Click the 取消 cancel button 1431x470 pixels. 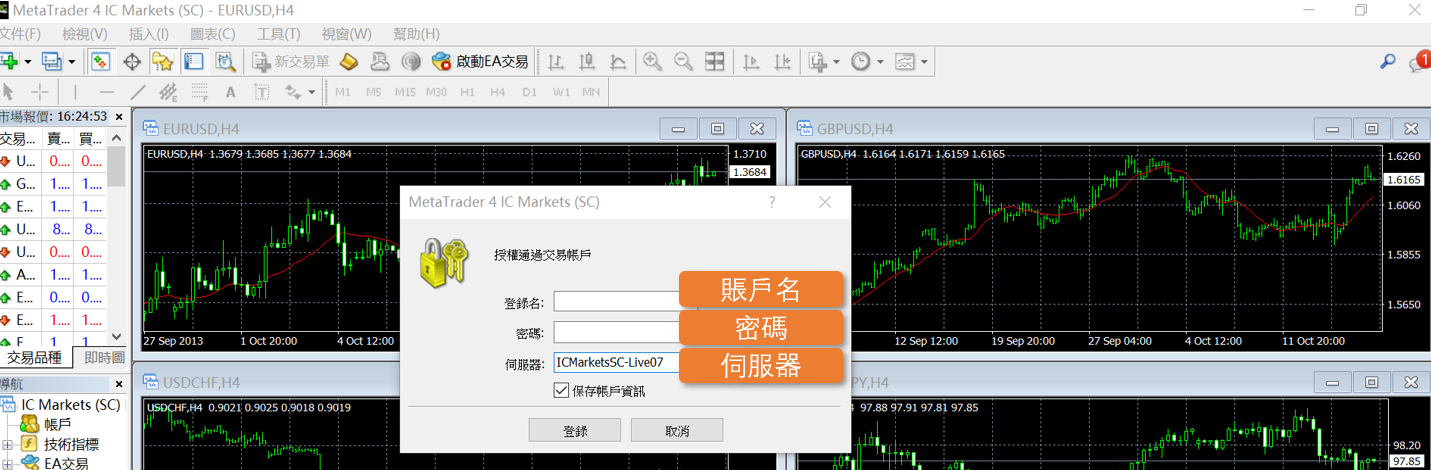pos(677,431)
